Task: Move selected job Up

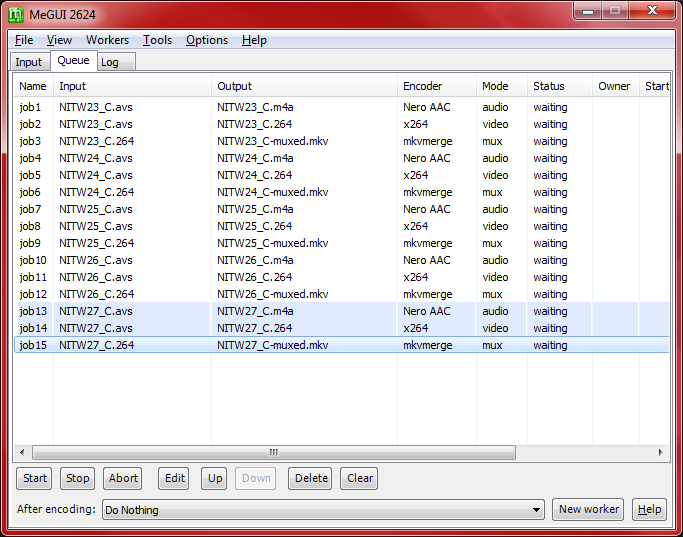Action: [x=215, y=478]
